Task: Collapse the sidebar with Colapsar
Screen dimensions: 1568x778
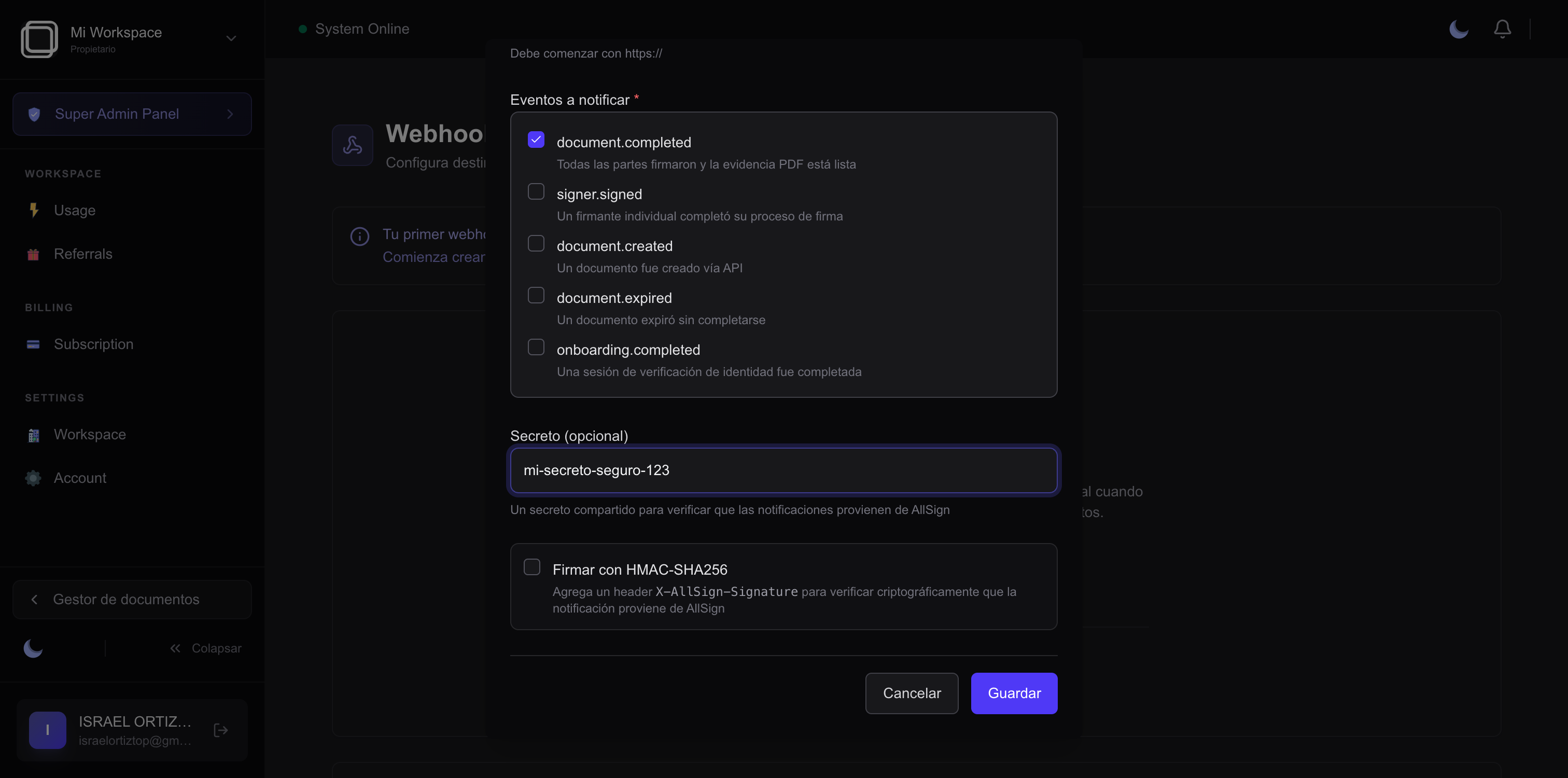Action: 206,648
